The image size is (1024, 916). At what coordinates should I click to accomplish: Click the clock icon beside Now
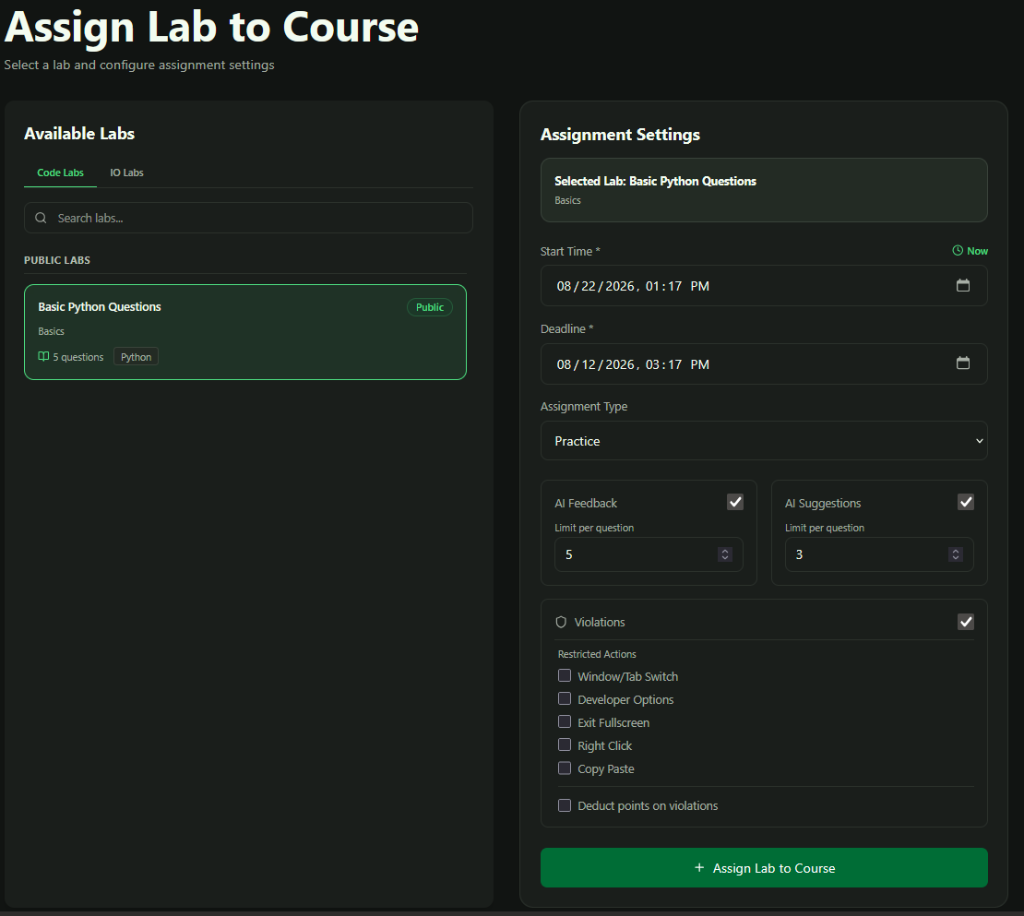[x=957, y=251]
